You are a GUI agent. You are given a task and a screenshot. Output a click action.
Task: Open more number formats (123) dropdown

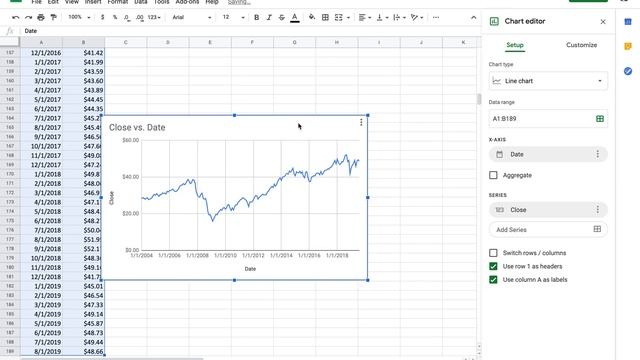point(154,18)
